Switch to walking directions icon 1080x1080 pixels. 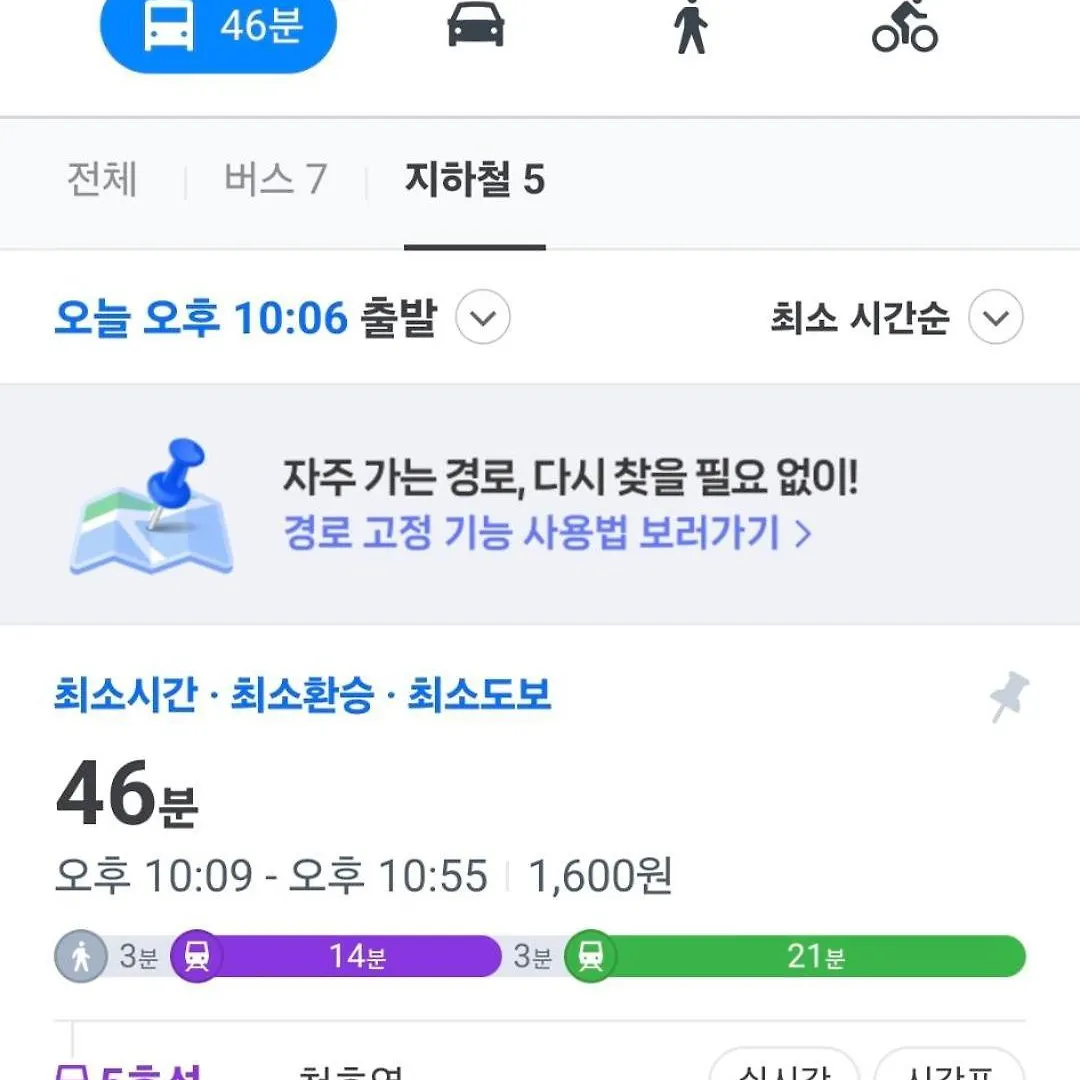(690, 27)
